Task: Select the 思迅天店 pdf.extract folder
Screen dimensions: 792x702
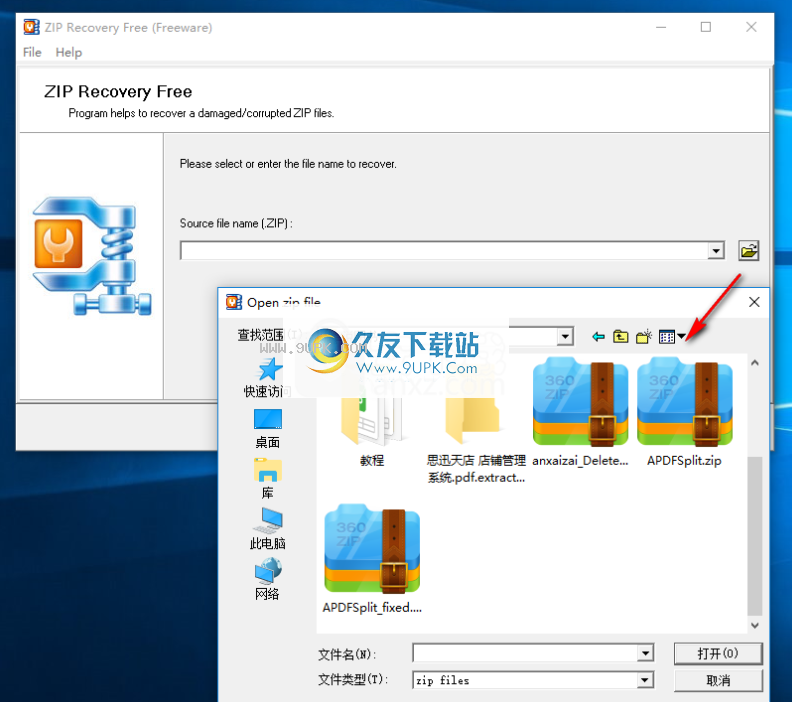Action: 476,439
